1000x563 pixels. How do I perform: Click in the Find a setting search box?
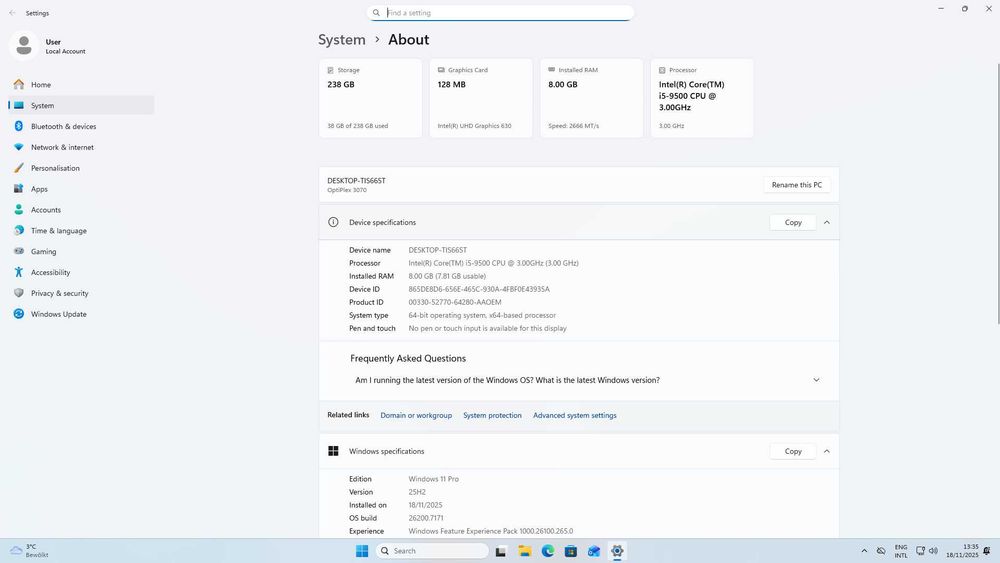pyautogui.click(x=501, y=13)
